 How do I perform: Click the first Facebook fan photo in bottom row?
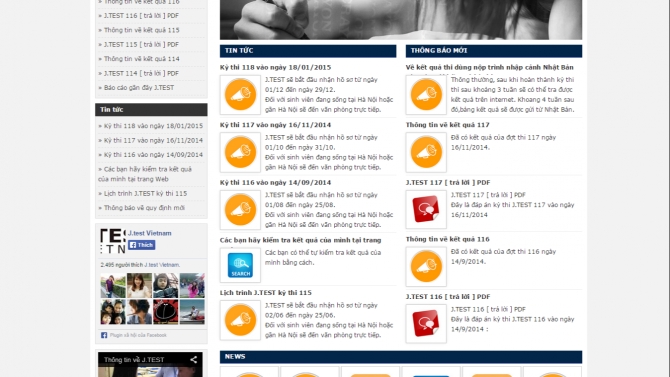(113, 312)
